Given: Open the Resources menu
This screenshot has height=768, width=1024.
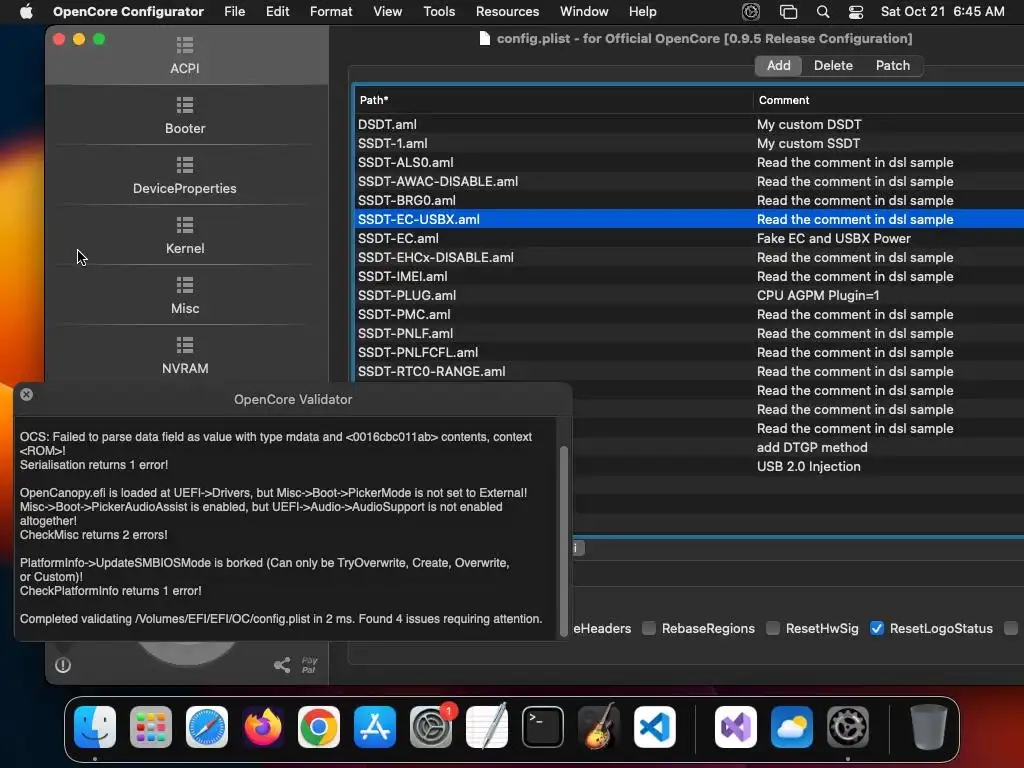Looking at the screenshot, I should click(507, 12).
